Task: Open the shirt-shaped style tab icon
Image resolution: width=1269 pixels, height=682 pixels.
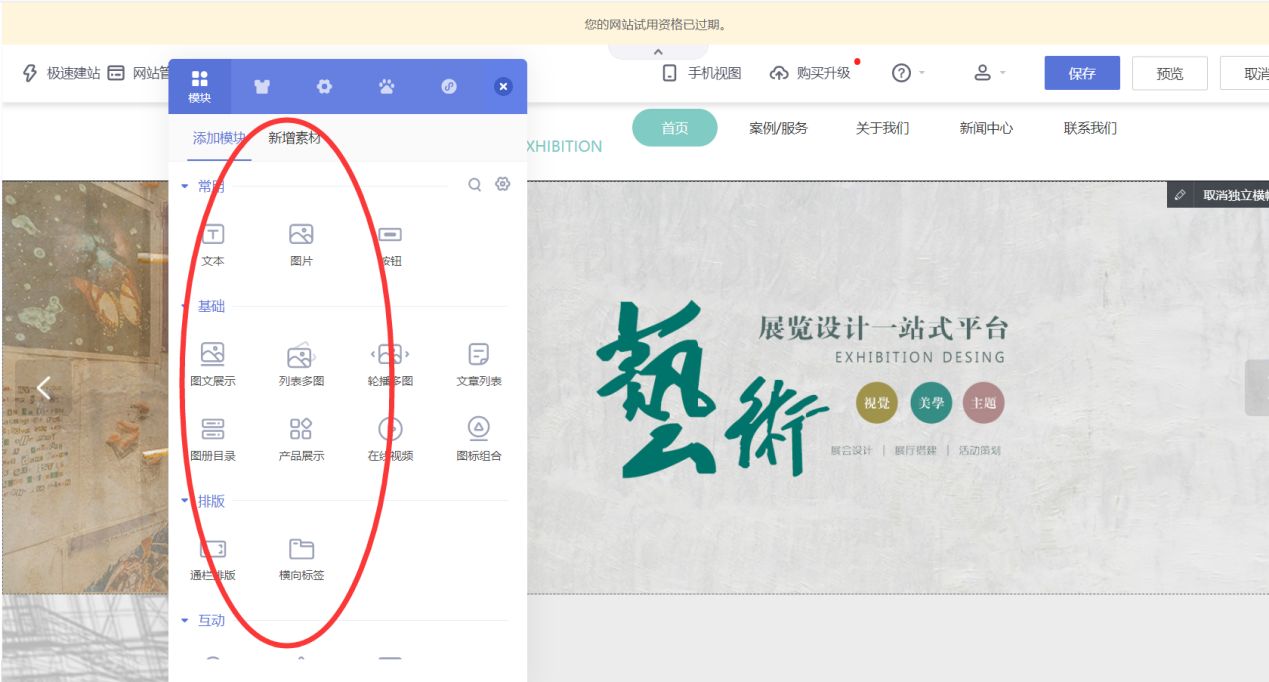Action: [262, 87]
